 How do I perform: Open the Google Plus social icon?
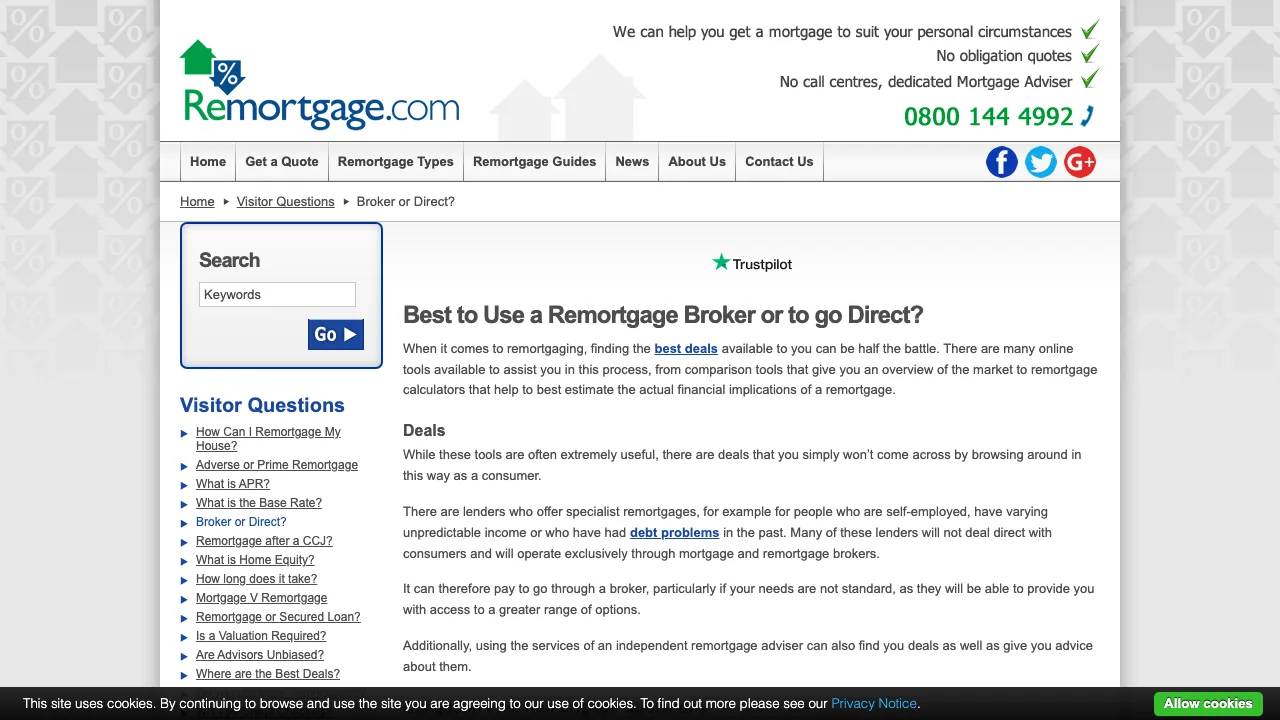[1079, 162]
